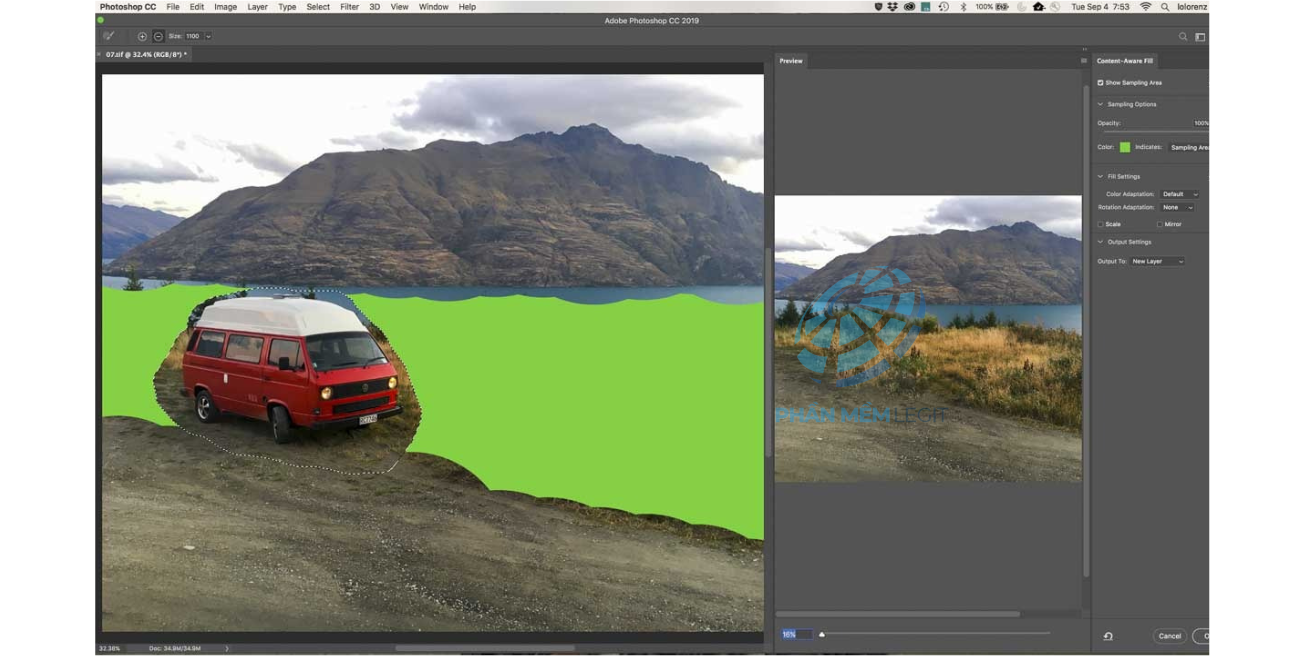Open the Color Adaptation dropdown
Image resolution: width=1305 pixels, height=656 pixels.
click(x=1179, y=194)
